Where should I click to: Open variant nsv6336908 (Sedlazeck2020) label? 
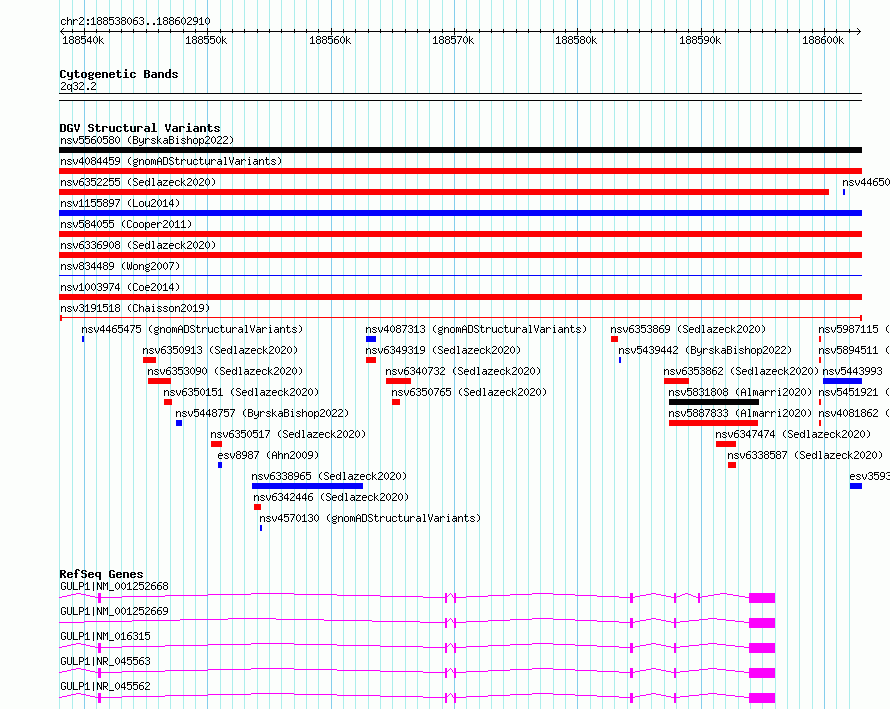click(138, 245)
